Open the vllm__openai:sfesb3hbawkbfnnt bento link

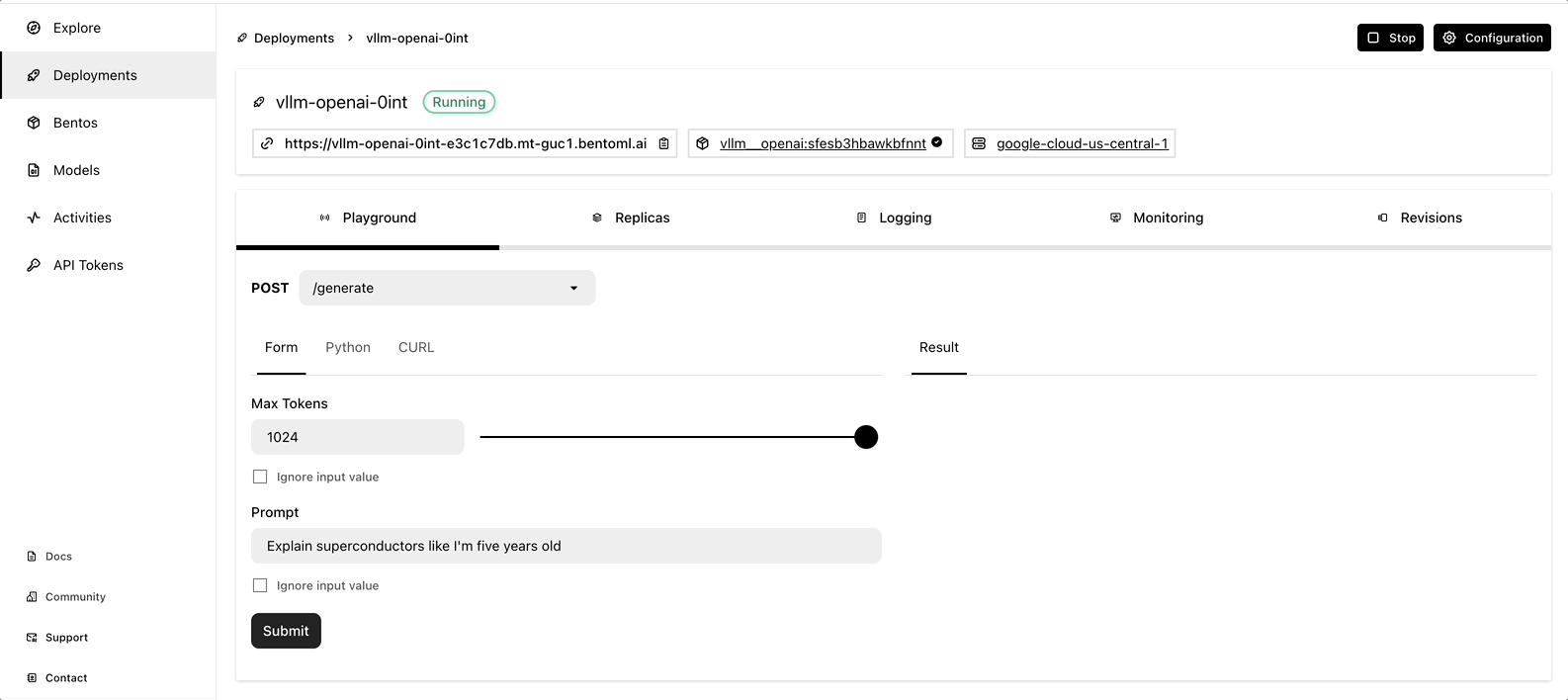click(x=823, y=143)
